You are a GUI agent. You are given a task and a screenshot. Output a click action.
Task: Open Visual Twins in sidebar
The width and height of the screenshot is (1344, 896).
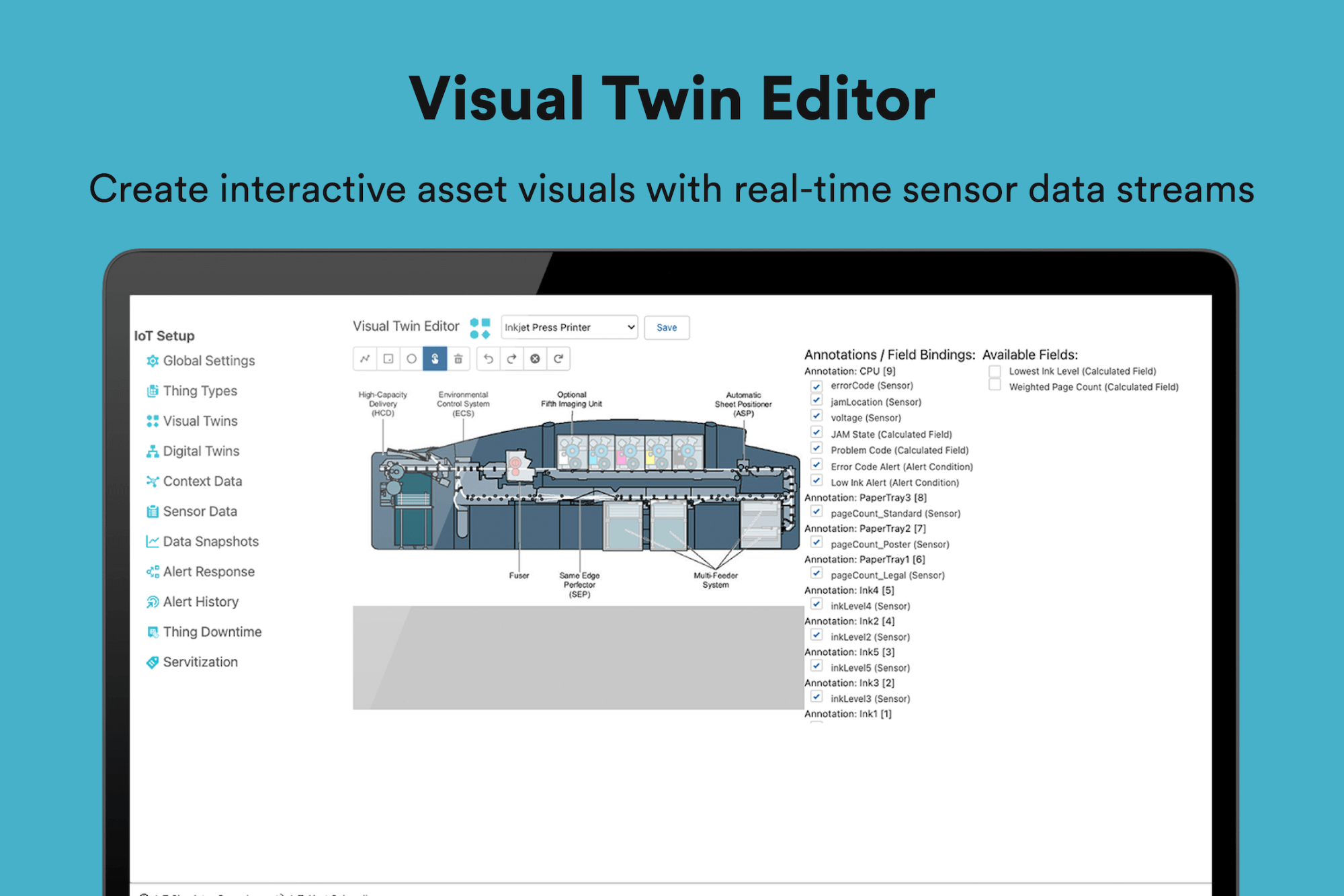200,421
